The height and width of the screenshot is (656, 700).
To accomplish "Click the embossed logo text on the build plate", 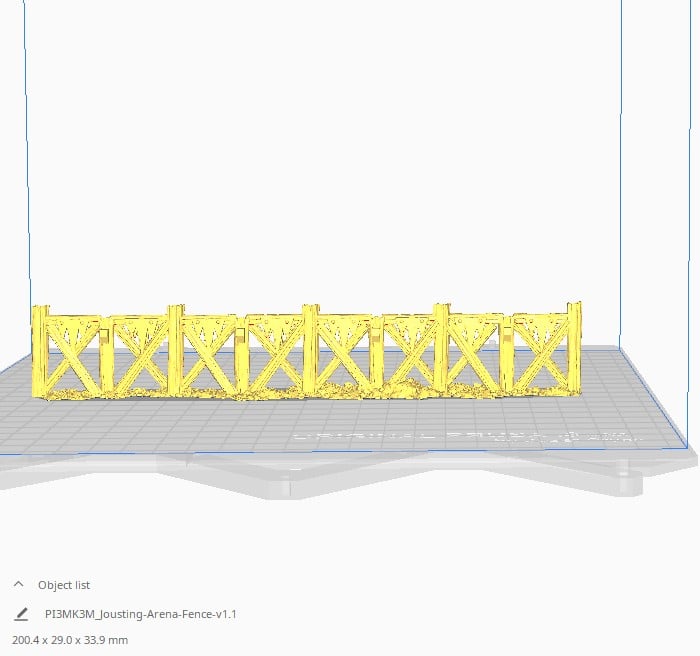I will tap(460, 438).
